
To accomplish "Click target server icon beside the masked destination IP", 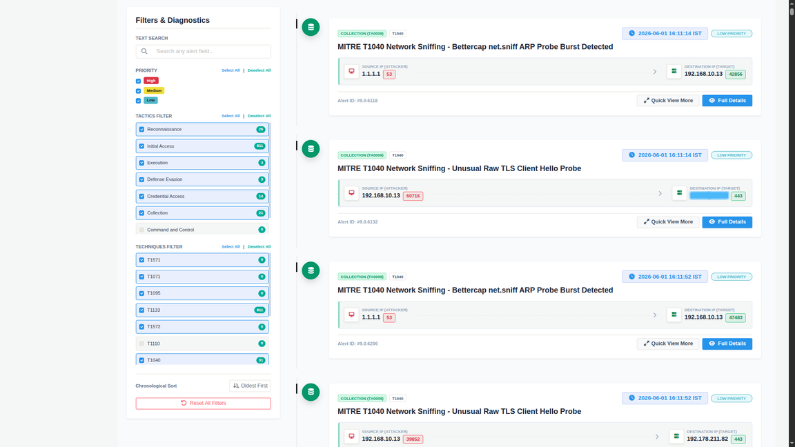I will [679, 193].
